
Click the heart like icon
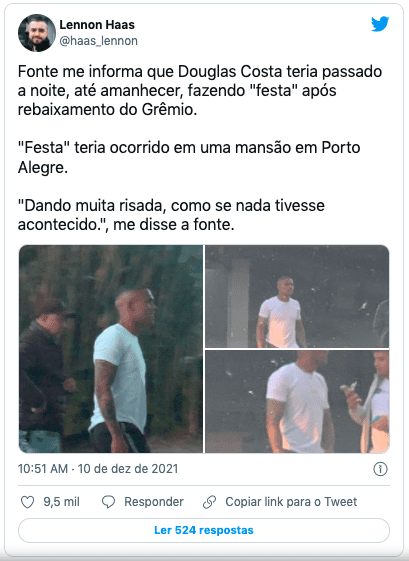point(28,502)
